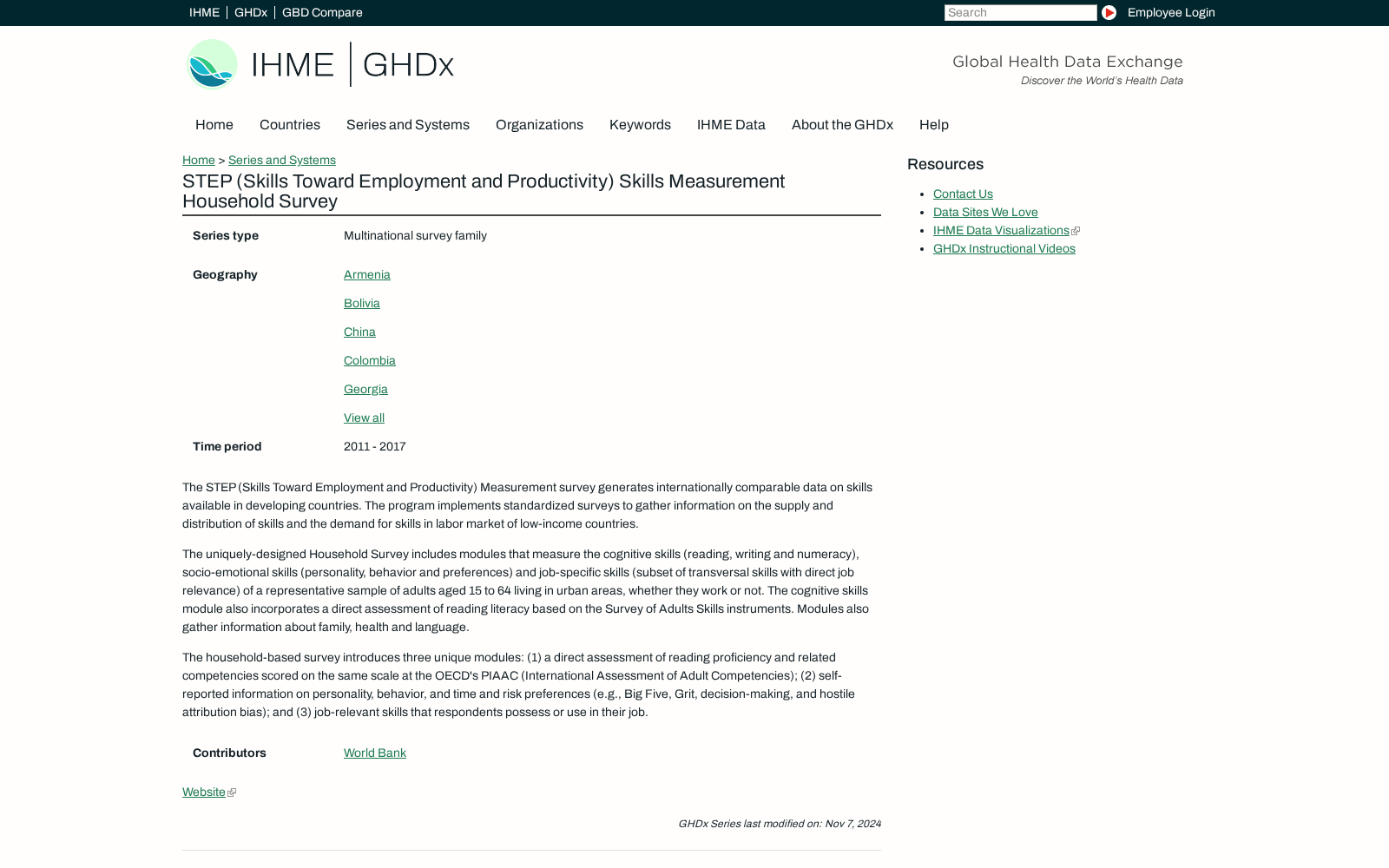The height and width of the screenshot is (868, 1389).
Task: Open IHME Data Visualizations link
Action: pos(1001,230)
